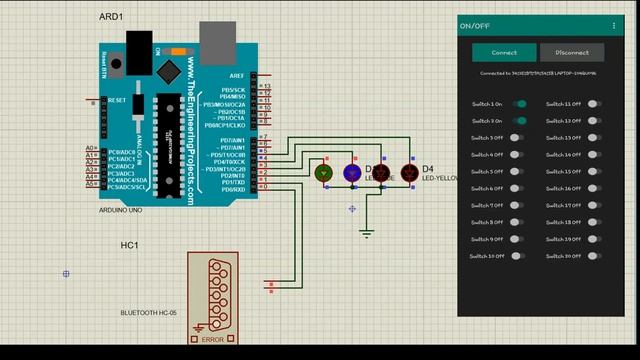Click the Connected to status text
The image size is (640, 360).
click(x=538, y=73)
